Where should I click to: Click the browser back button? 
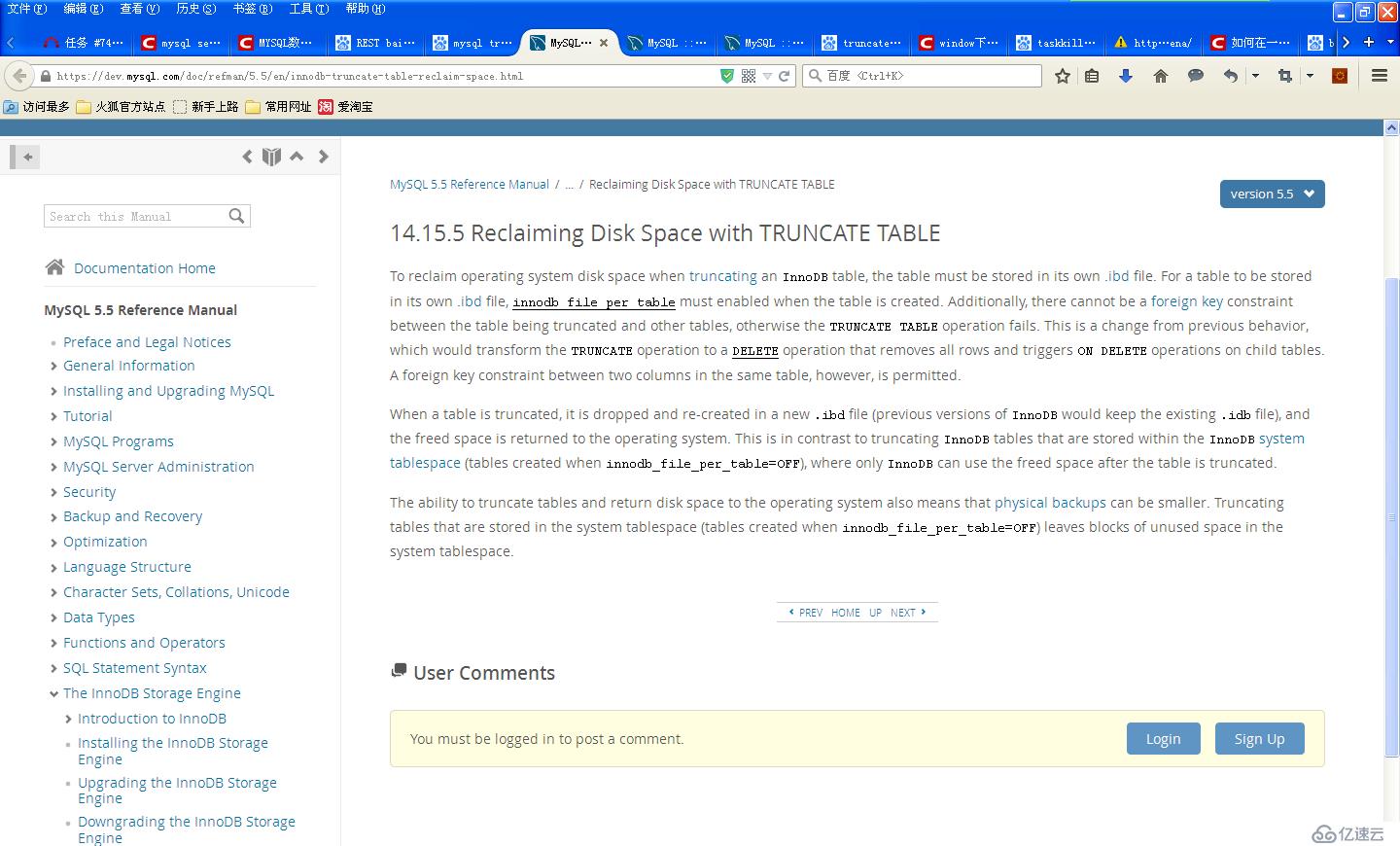19,76
